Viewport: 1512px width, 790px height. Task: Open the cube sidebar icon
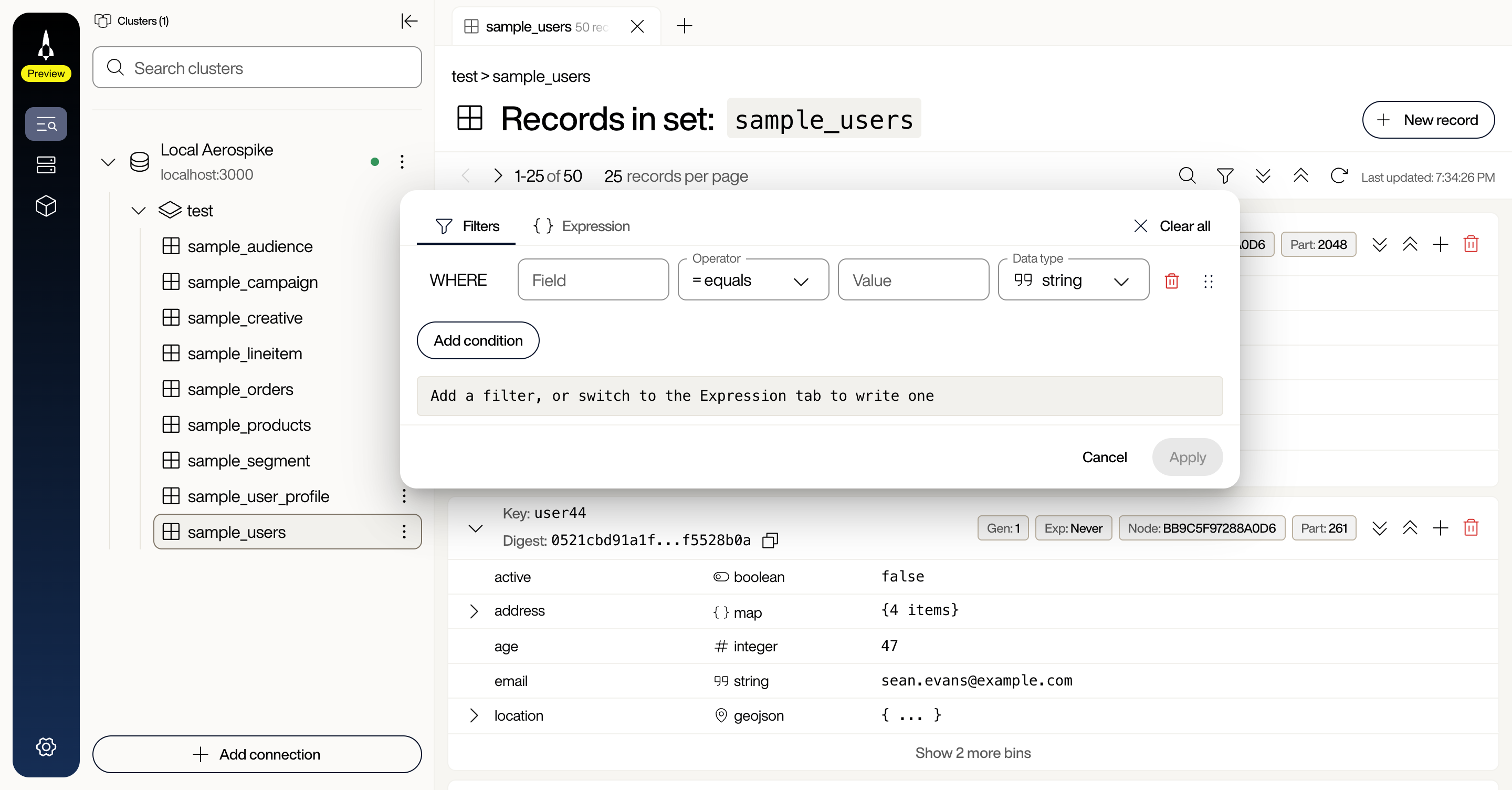tap(46, 206)
